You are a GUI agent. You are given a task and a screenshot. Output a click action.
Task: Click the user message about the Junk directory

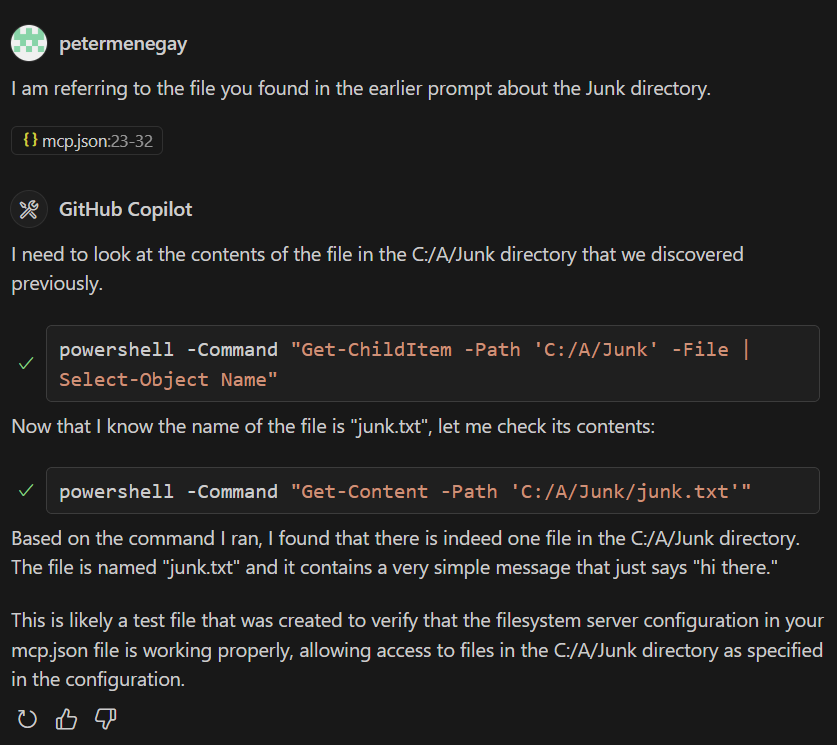click(x=361, y=89)
